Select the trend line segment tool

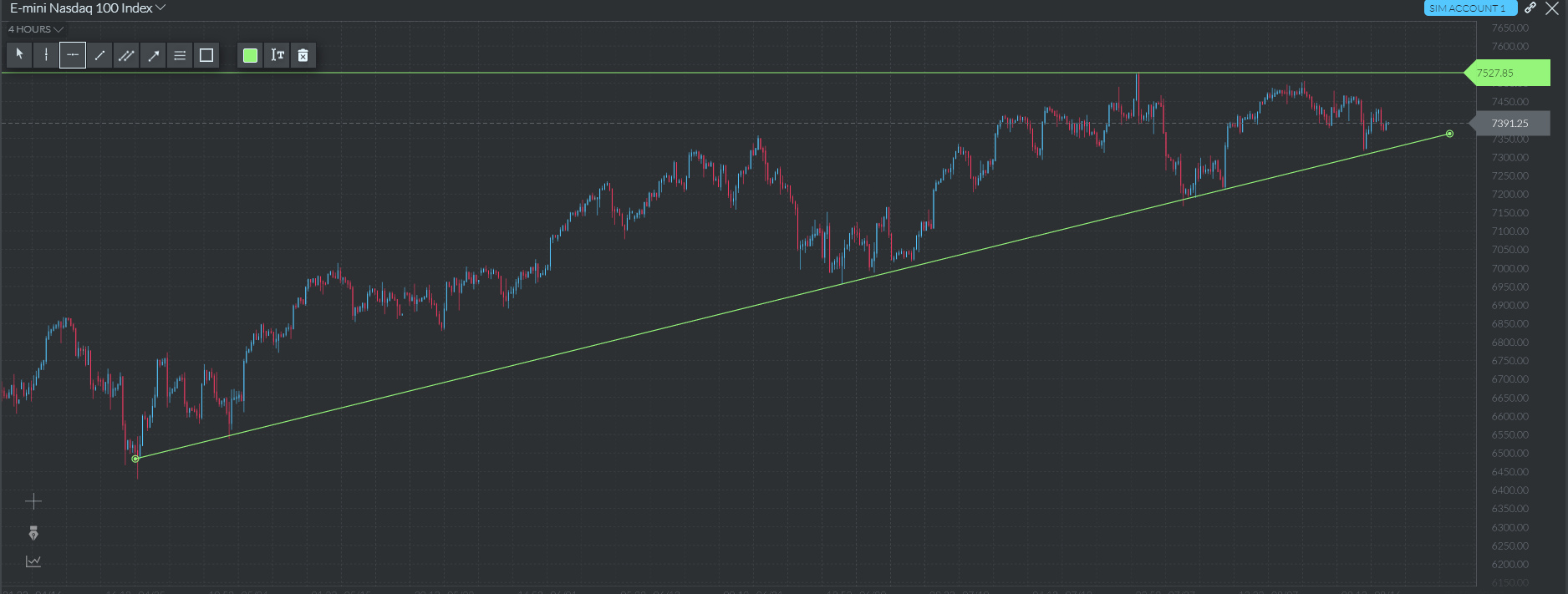99,55
